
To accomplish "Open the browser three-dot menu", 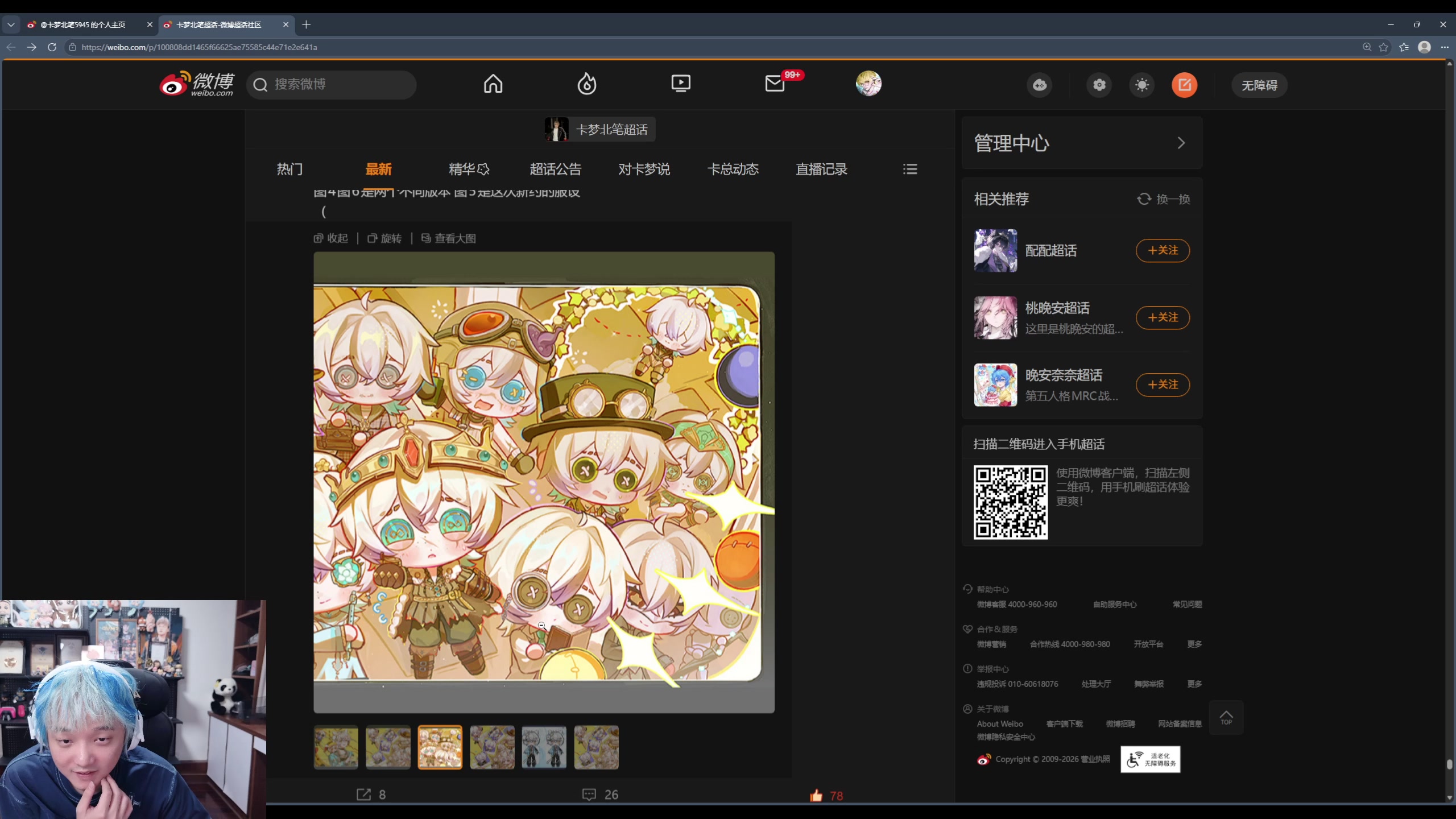I will point(1445,47).
